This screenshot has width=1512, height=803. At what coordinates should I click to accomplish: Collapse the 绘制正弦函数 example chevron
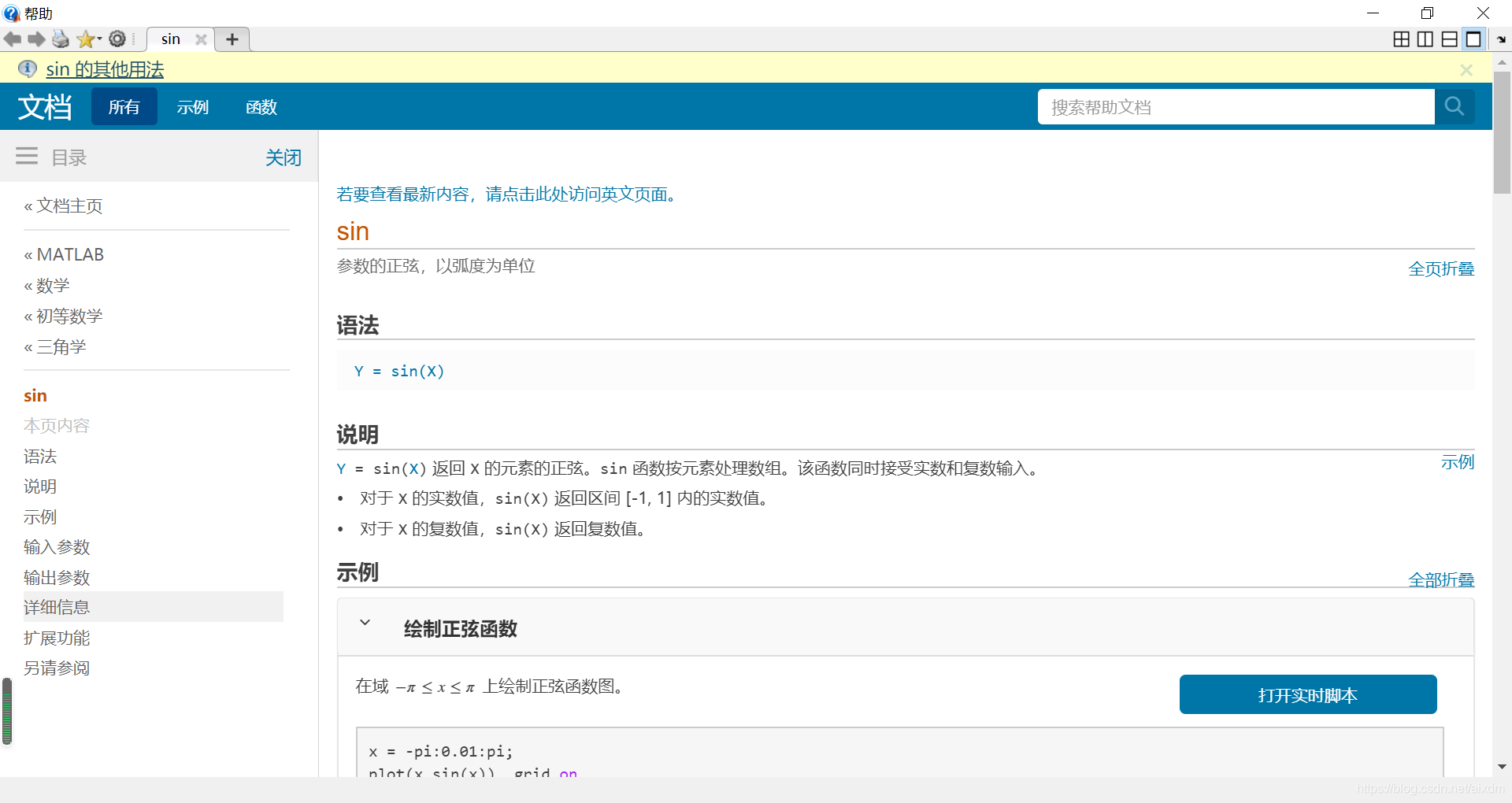365,623
